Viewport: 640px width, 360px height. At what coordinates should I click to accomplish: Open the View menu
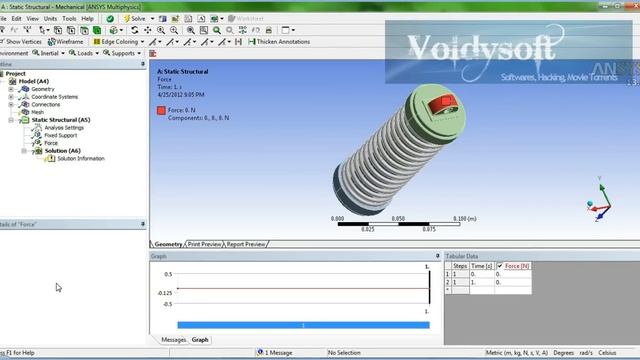coord(32,19)
